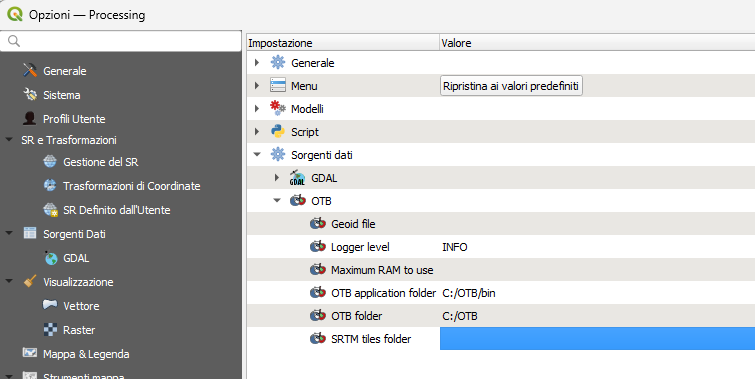
Task: Select the OTB application folder label
Action: (x=383, y=293)
